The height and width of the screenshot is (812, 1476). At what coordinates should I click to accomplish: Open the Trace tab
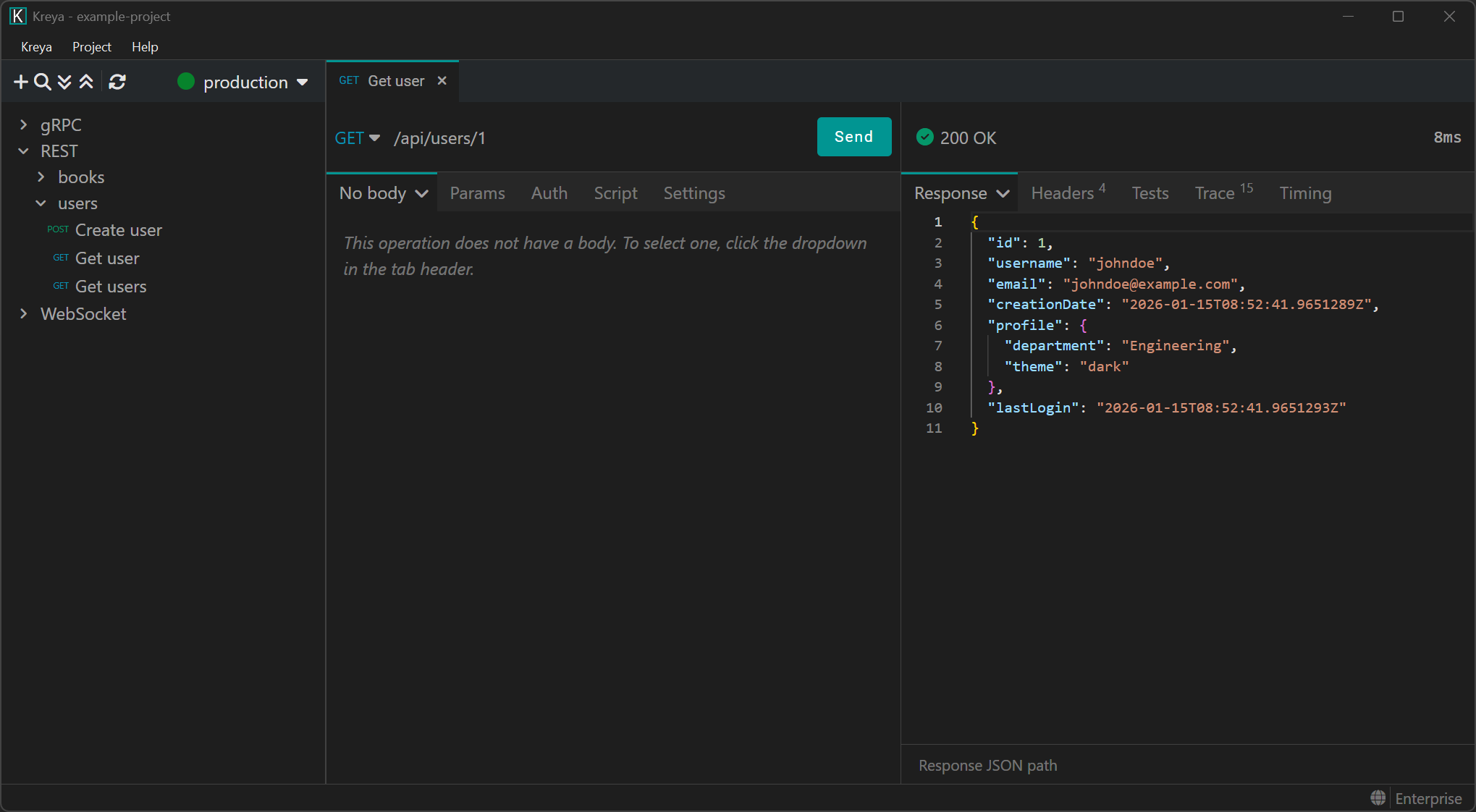[x=1215, y=193]
